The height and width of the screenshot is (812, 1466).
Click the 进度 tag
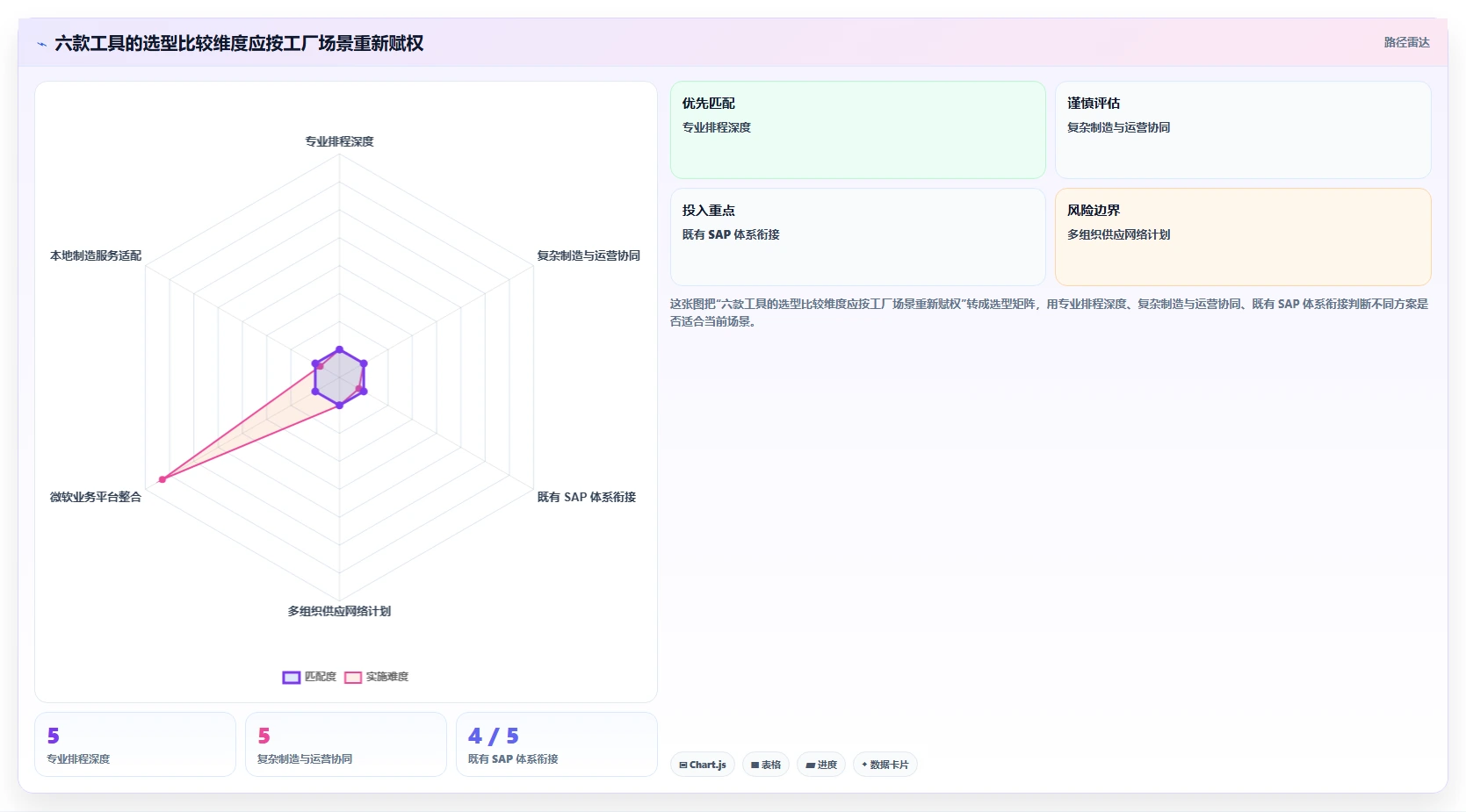(821, 765)
